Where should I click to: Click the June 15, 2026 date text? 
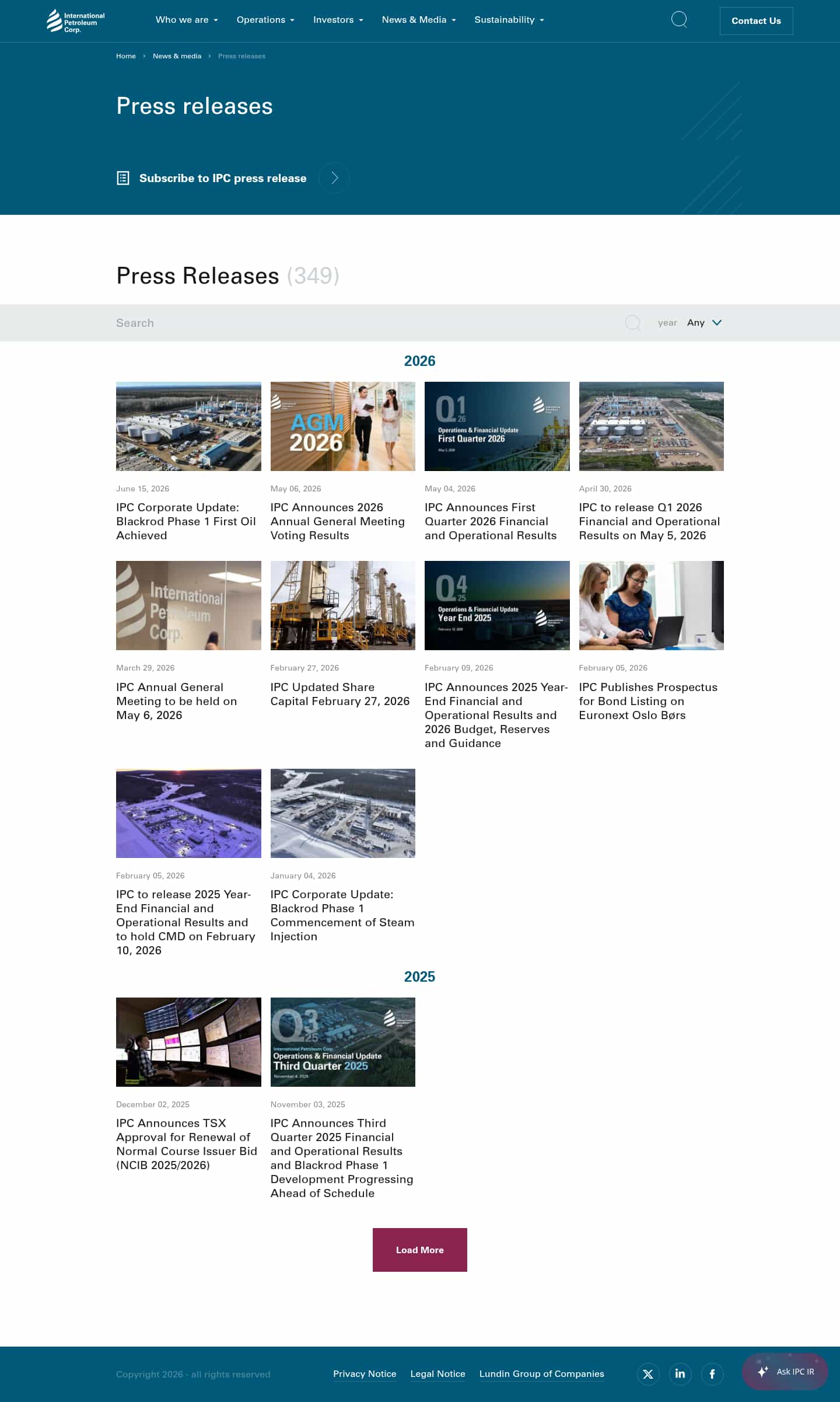tap(143, 489)
